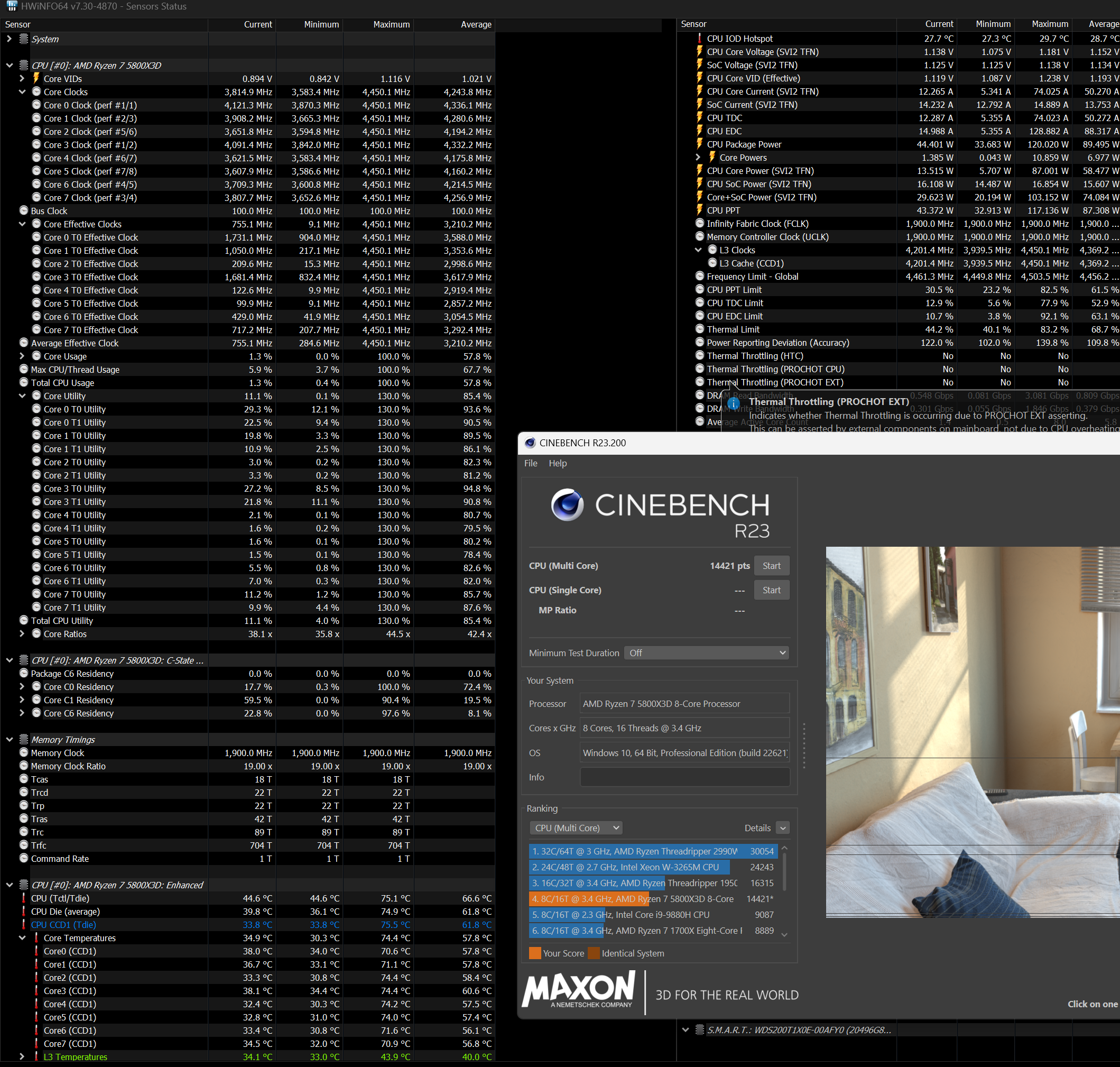Expand the System sensor group
Image resolution: width=1120 pixels, height=1067 pixels.
point(9,39)
